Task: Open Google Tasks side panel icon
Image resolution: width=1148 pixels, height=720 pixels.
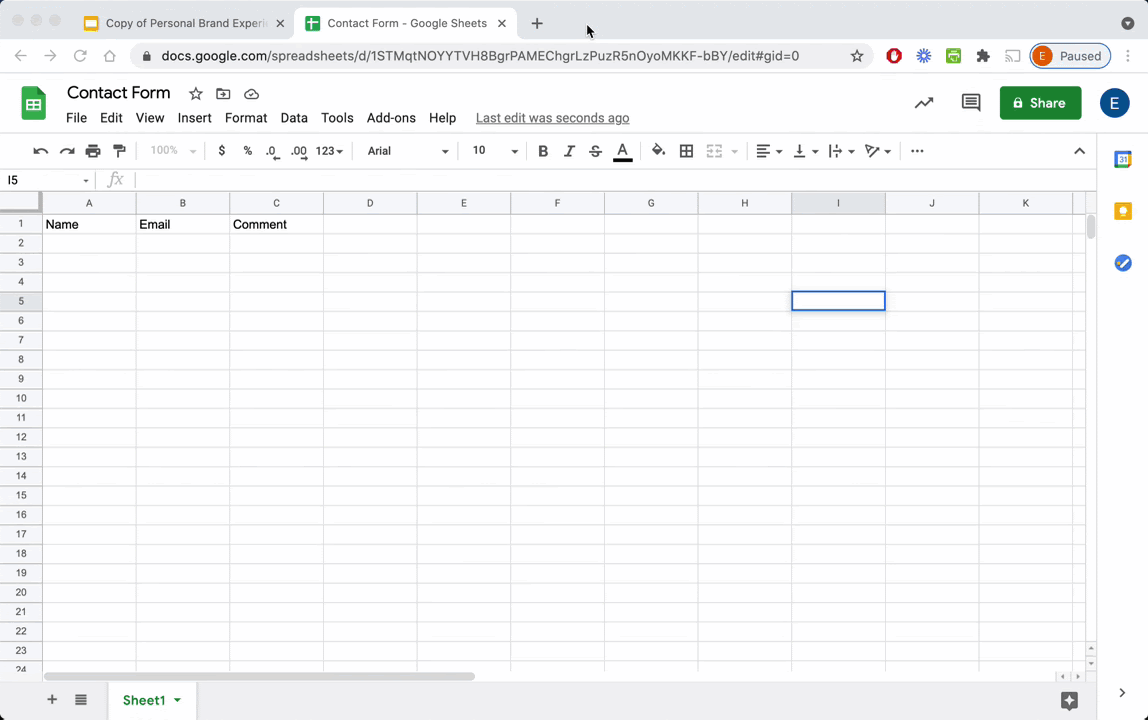Action: [x=1122, y=263]
